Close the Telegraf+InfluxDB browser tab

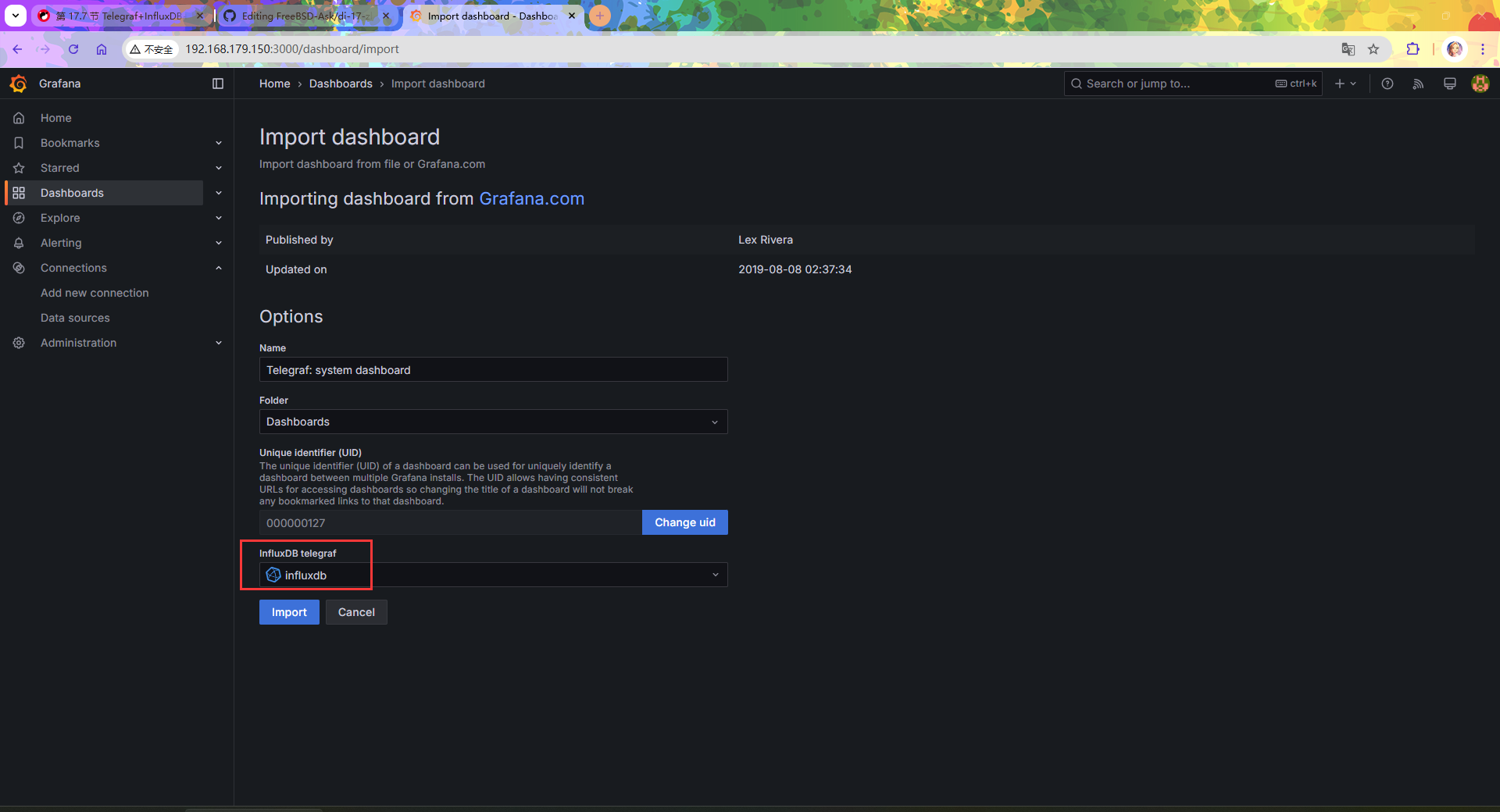[x=200, y=16]
